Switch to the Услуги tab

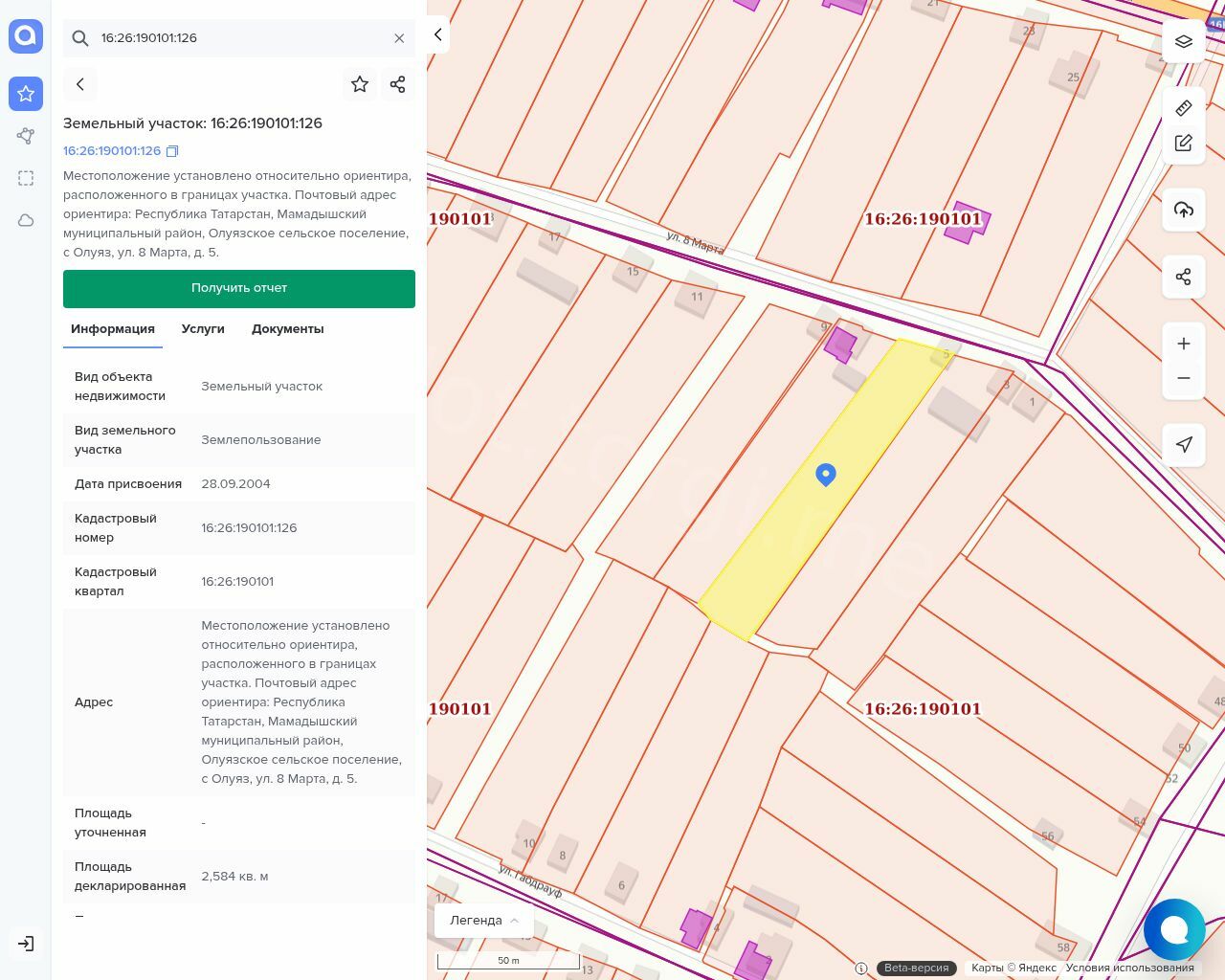203,329
